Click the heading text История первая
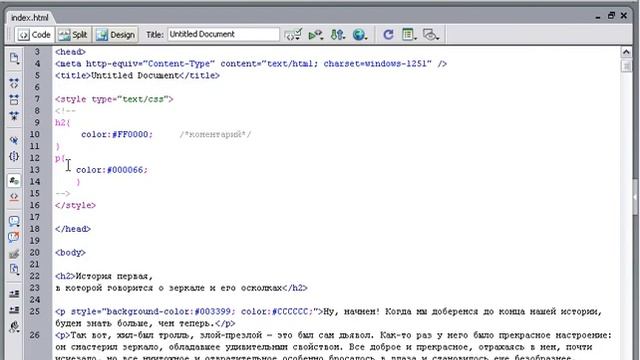The image size is (640, 360). [x=114, y=276]
